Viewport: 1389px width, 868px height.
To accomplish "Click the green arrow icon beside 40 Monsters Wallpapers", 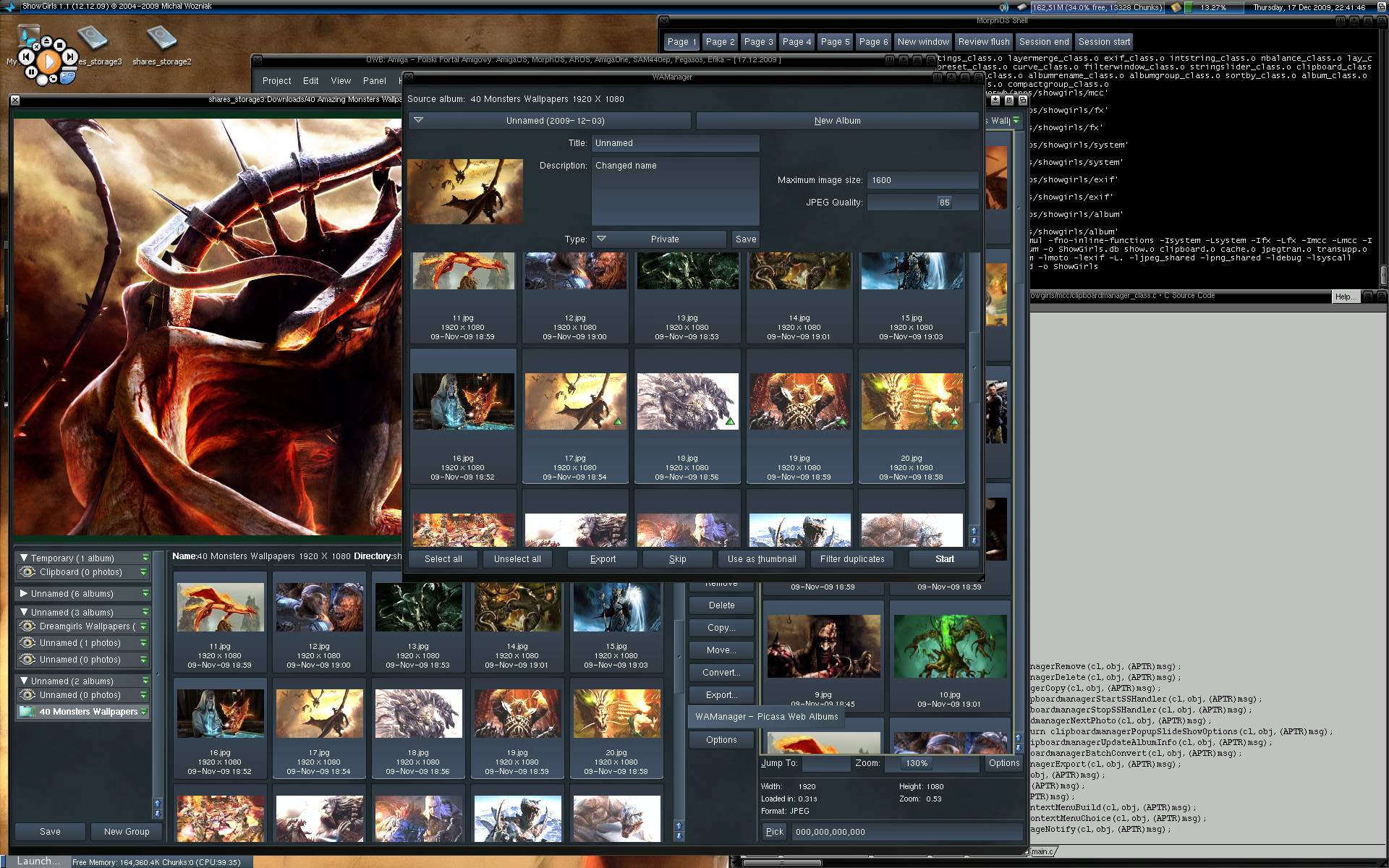I will point(143,712).
